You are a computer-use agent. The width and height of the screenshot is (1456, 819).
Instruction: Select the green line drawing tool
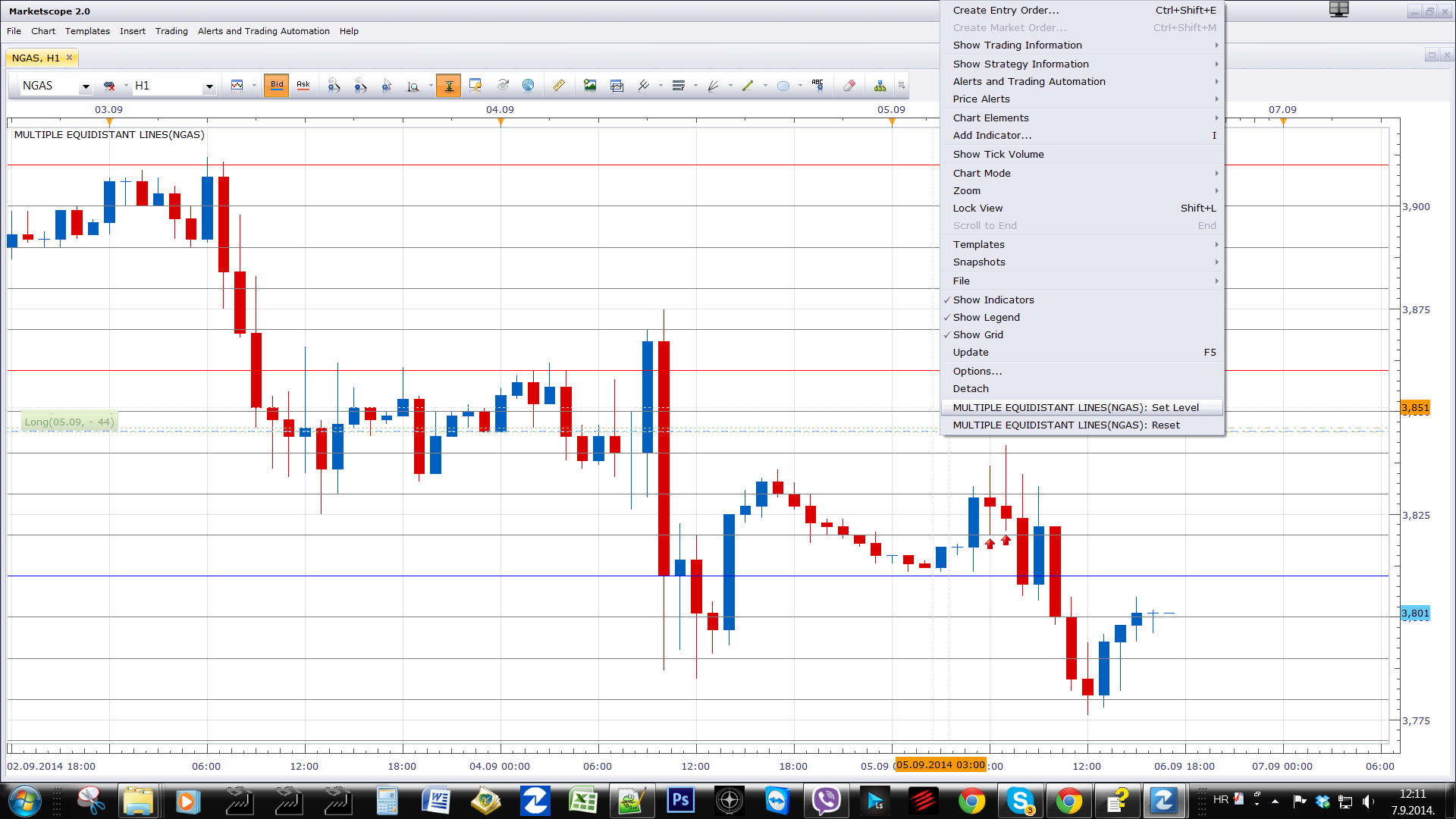point(748,86)
